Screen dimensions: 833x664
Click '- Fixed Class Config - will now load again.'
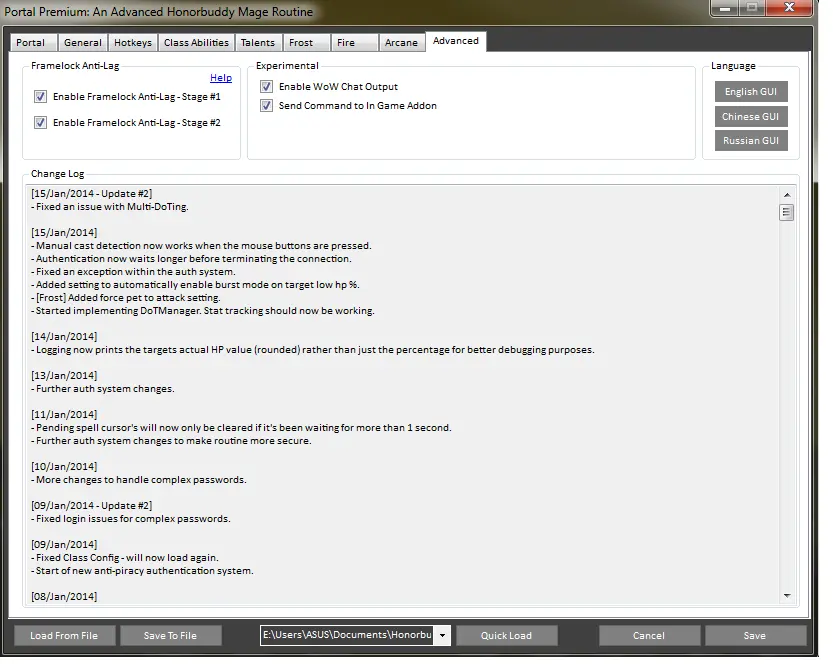(125, 558)
